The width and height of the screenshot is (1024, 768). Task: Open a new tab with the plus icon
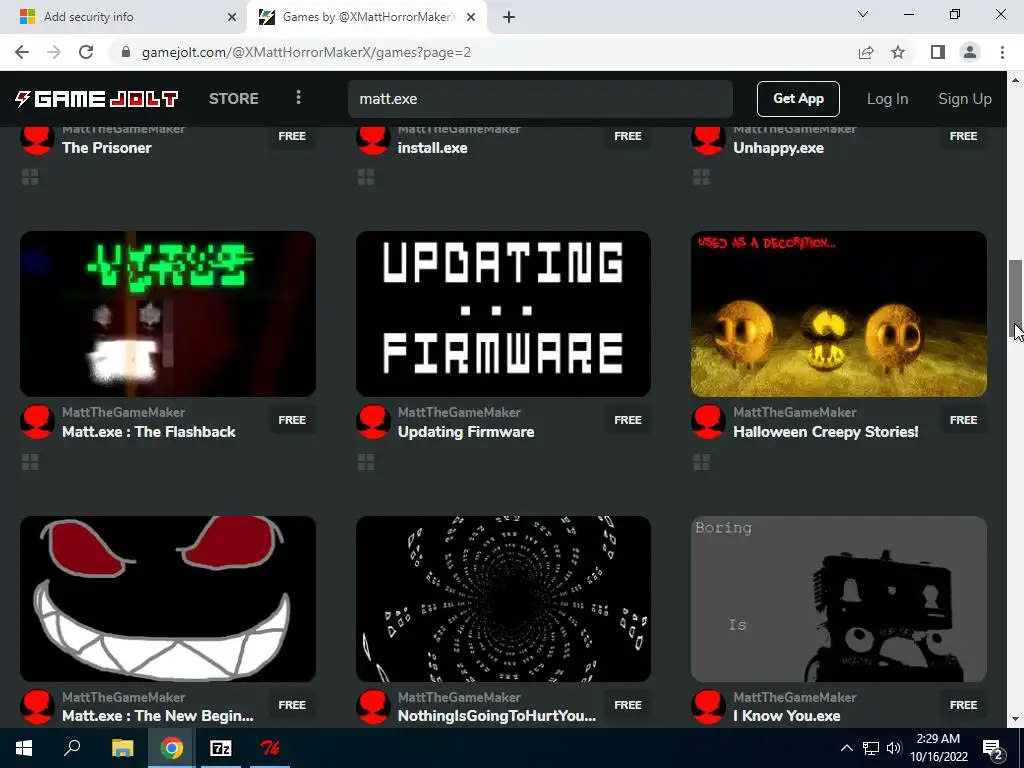point(509,17)
